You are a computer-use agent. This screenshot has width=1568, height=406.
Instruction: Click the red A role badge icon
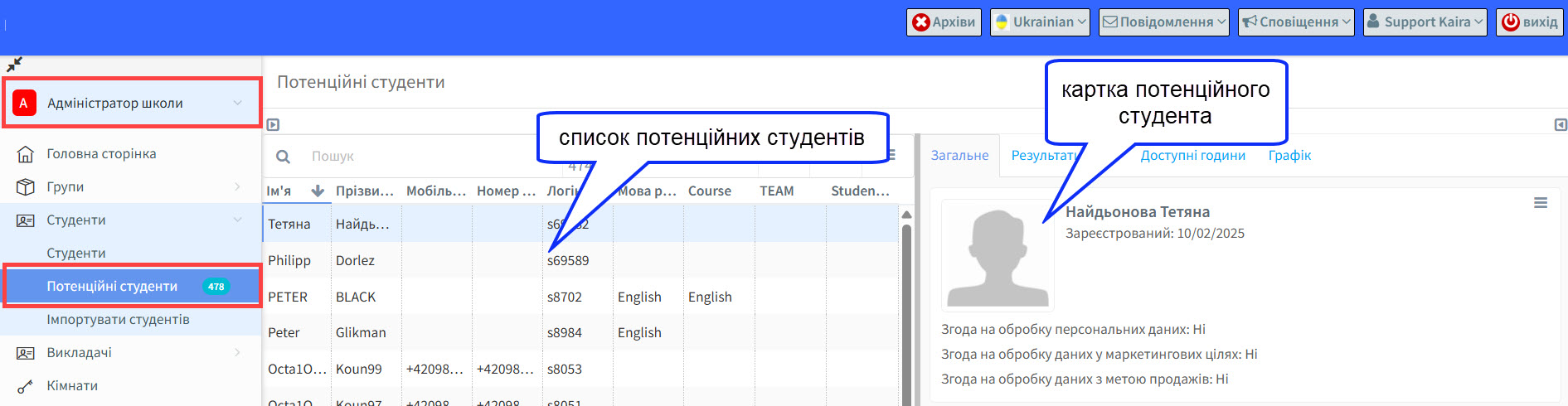[x=24, y=103]
